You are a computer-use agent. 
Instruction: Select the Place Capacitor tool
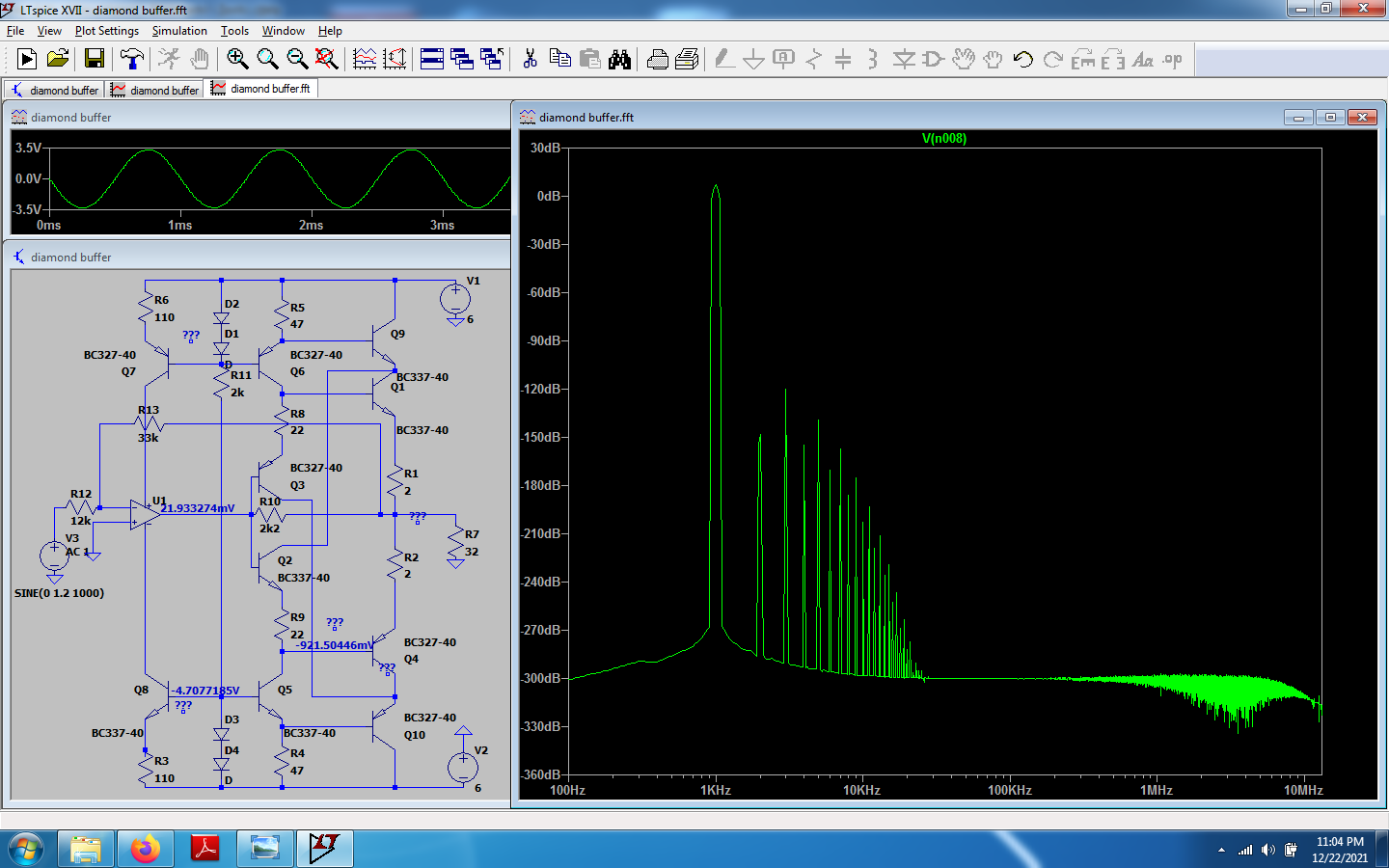tap(843, 60)
